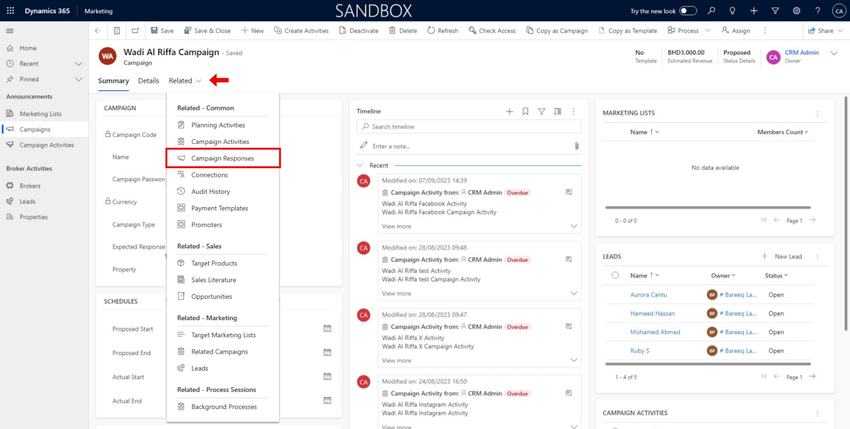Screen dimensions: 850x429
Task: Click the Assign command
Action: 736,31
